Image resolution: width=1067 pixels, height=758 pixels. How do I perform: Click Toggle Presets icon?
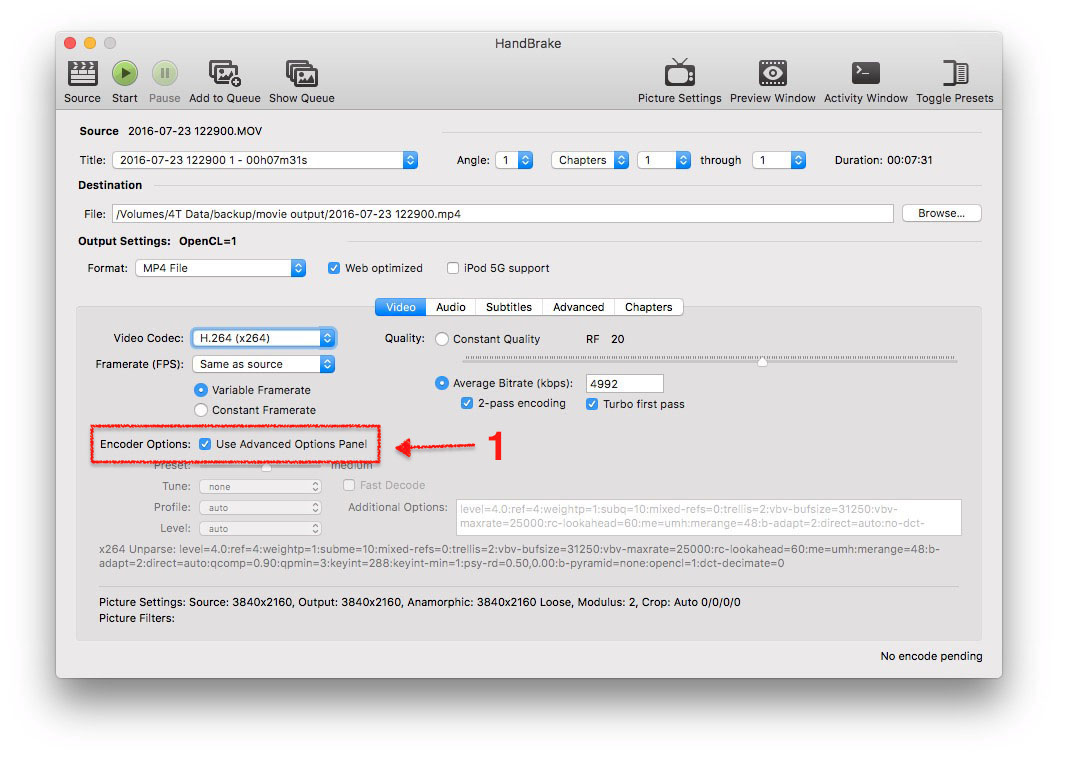pyautogui.click(x=955, y=73)
